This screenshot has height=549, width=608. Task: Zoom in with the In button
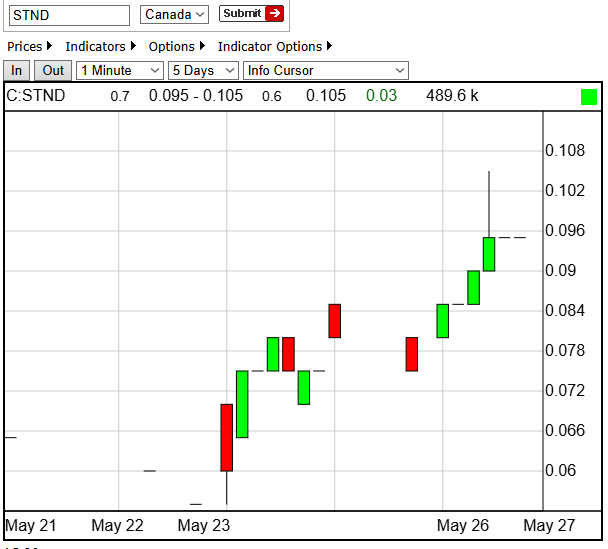coord(16,71)
